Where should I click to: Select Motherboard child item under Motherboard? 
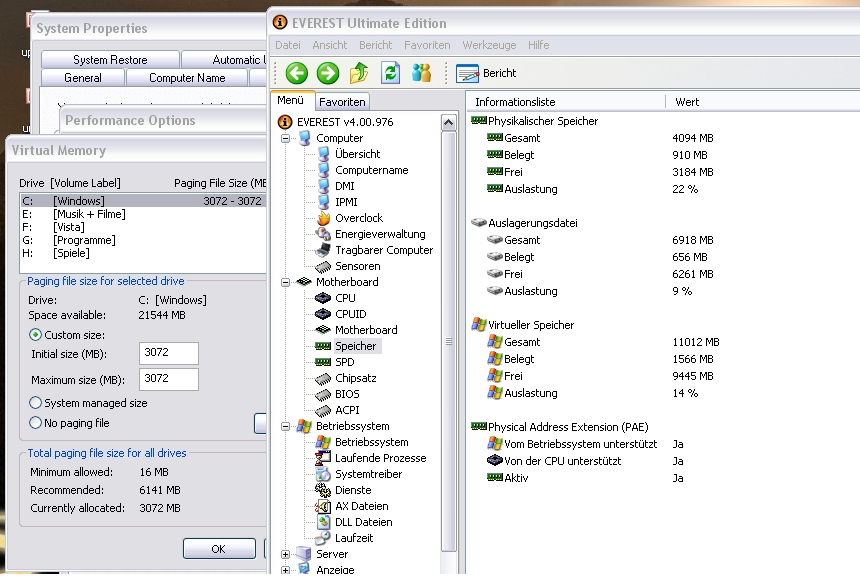(x=366, y=330)
